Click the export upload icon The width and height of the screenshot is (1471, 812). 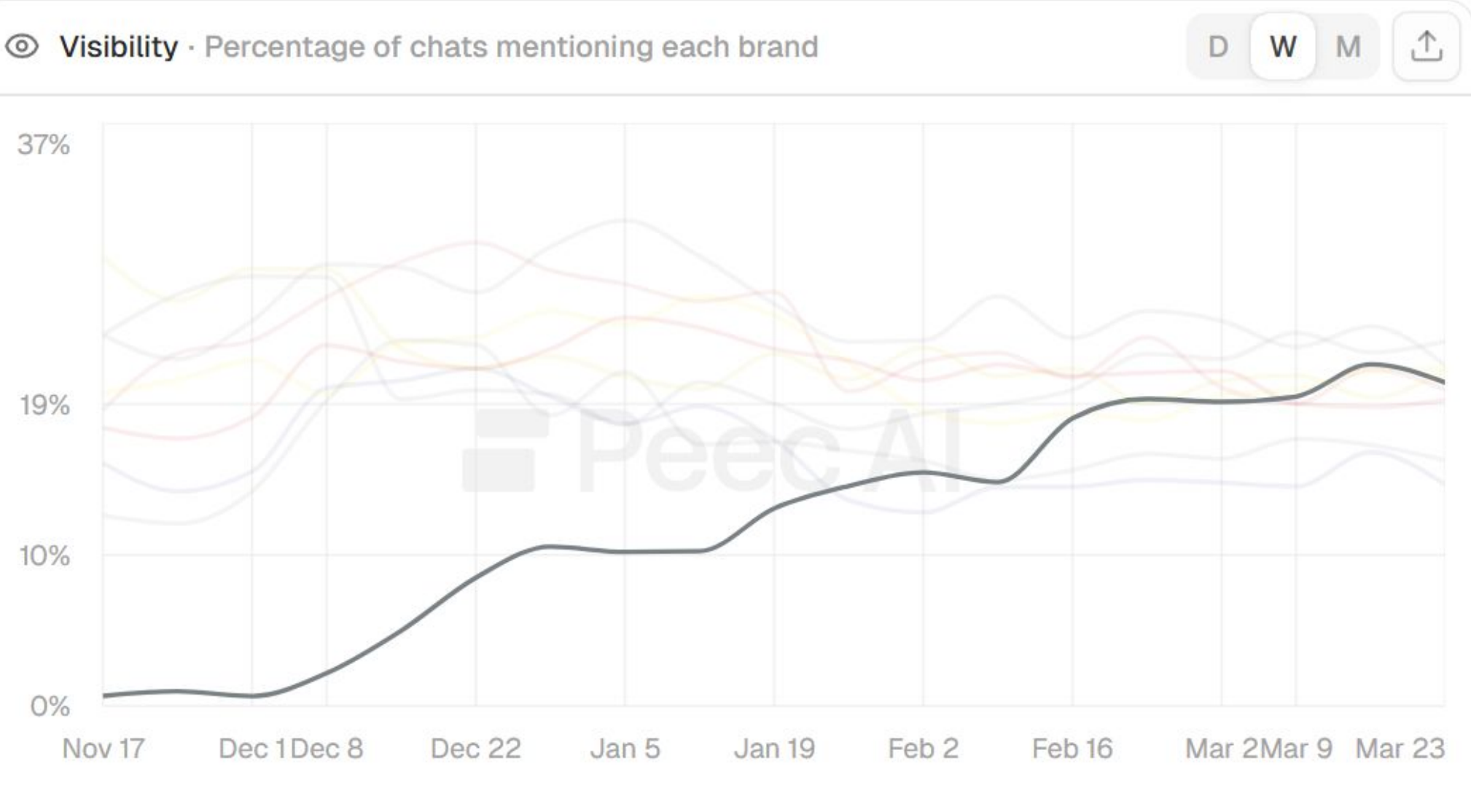click(x=1426, y=47)
